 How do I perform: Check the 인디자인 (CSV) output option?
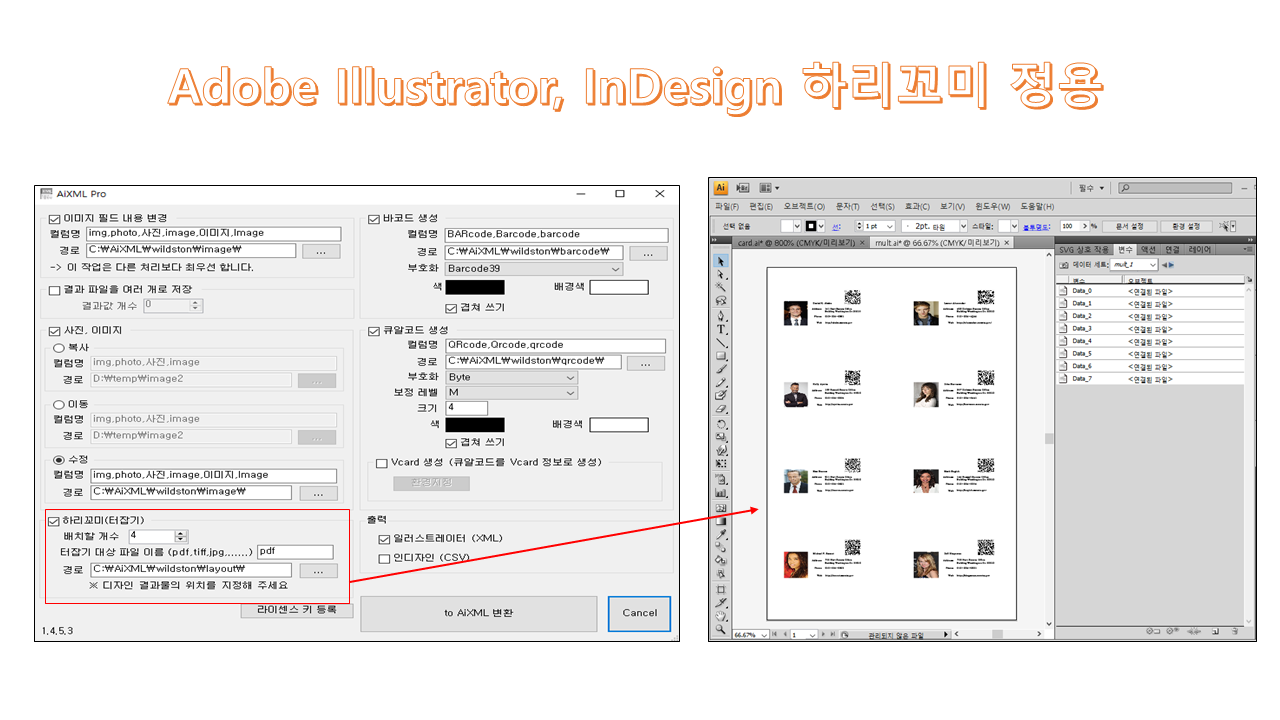385,558
